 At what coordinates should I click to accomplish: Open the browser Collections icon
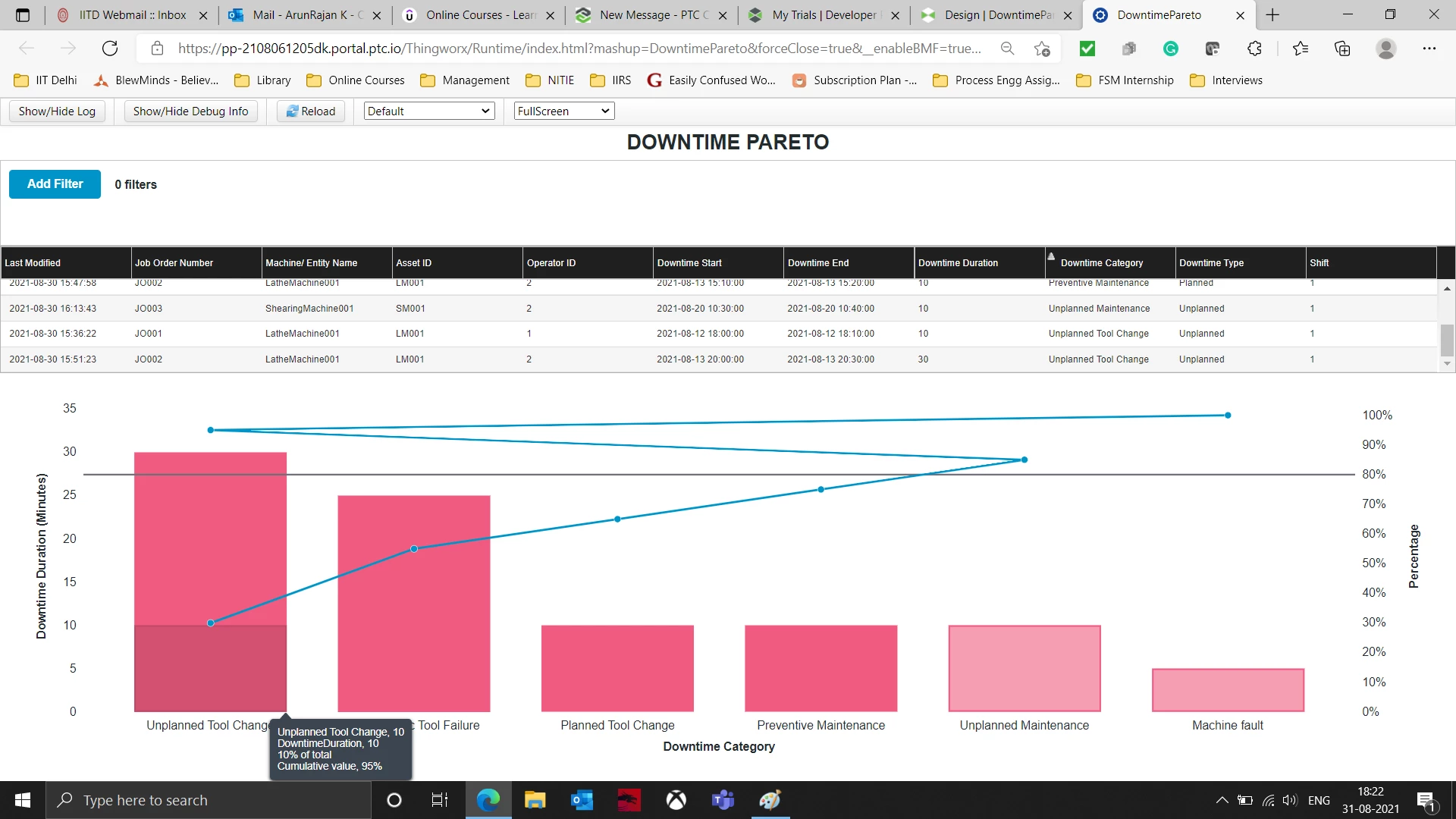(x=1342, y=49)
